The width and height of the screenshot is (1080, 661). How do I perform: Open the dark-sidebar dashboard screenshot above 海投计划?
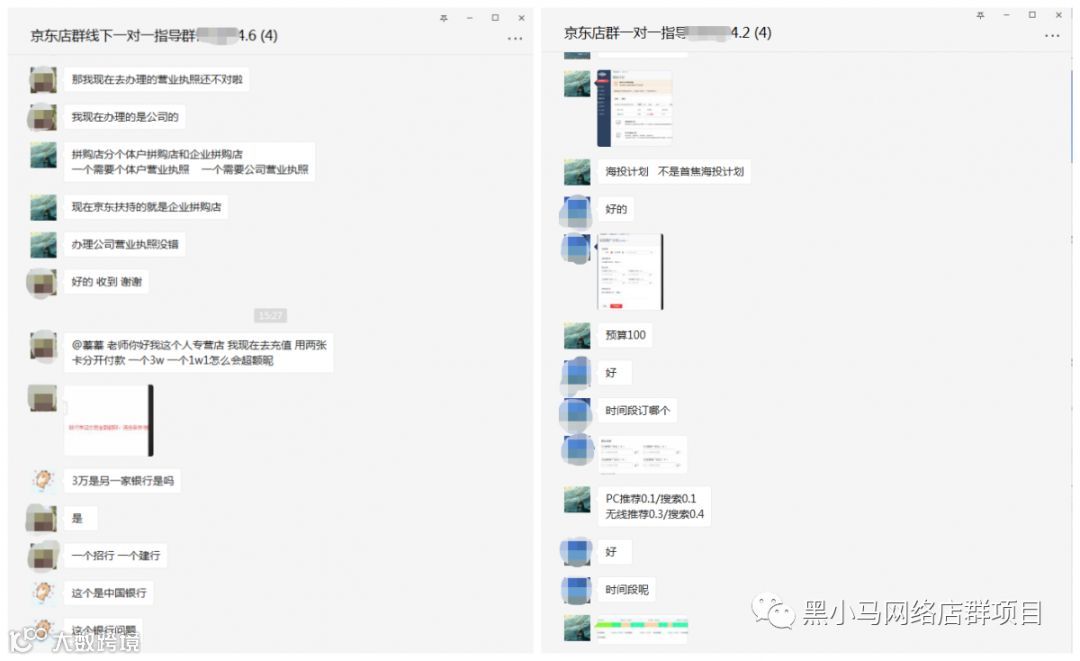pos(634,108)
